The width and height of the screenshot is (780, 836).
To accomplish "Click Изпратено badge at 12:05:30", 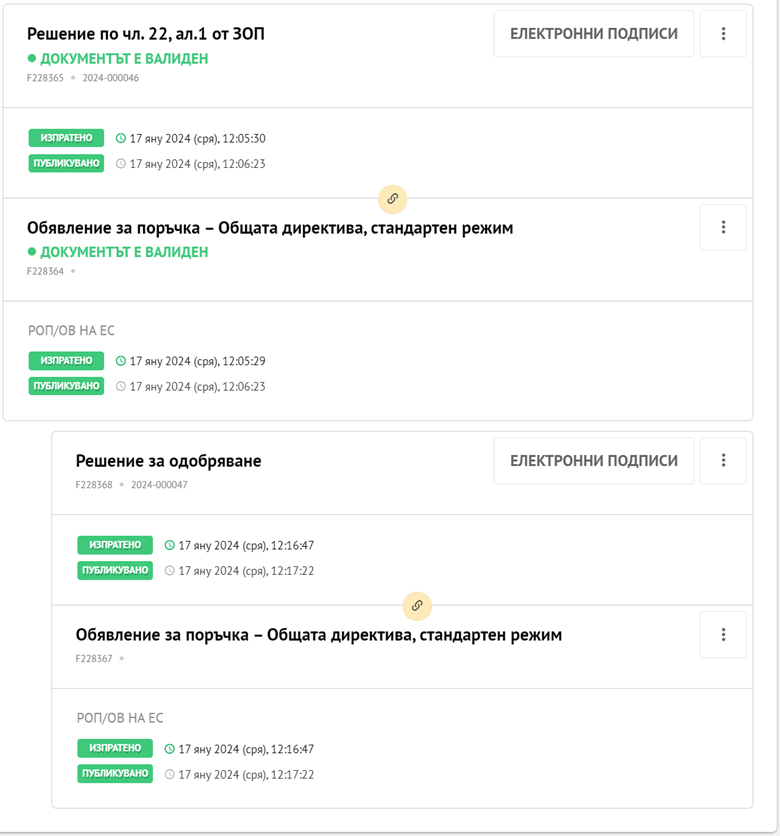I will [x=66, y=139].
